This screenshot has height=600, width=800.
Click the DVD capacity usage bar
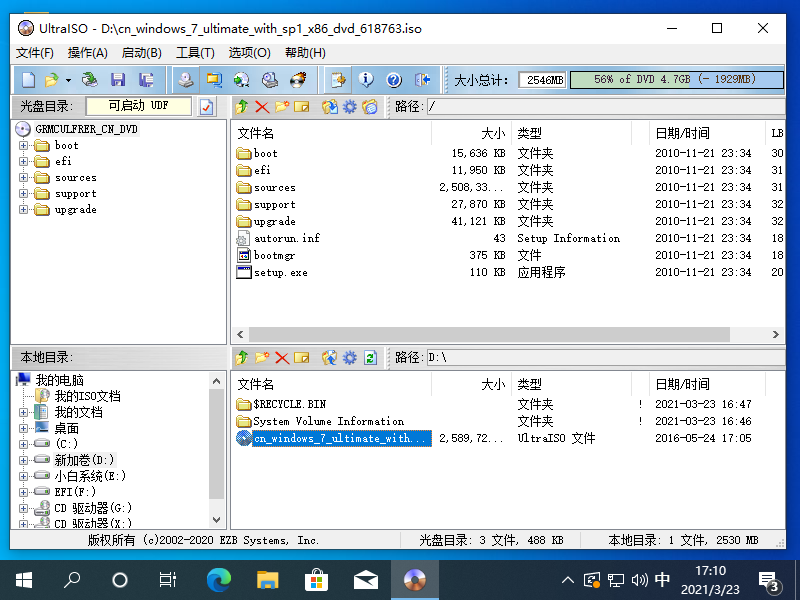675,79
